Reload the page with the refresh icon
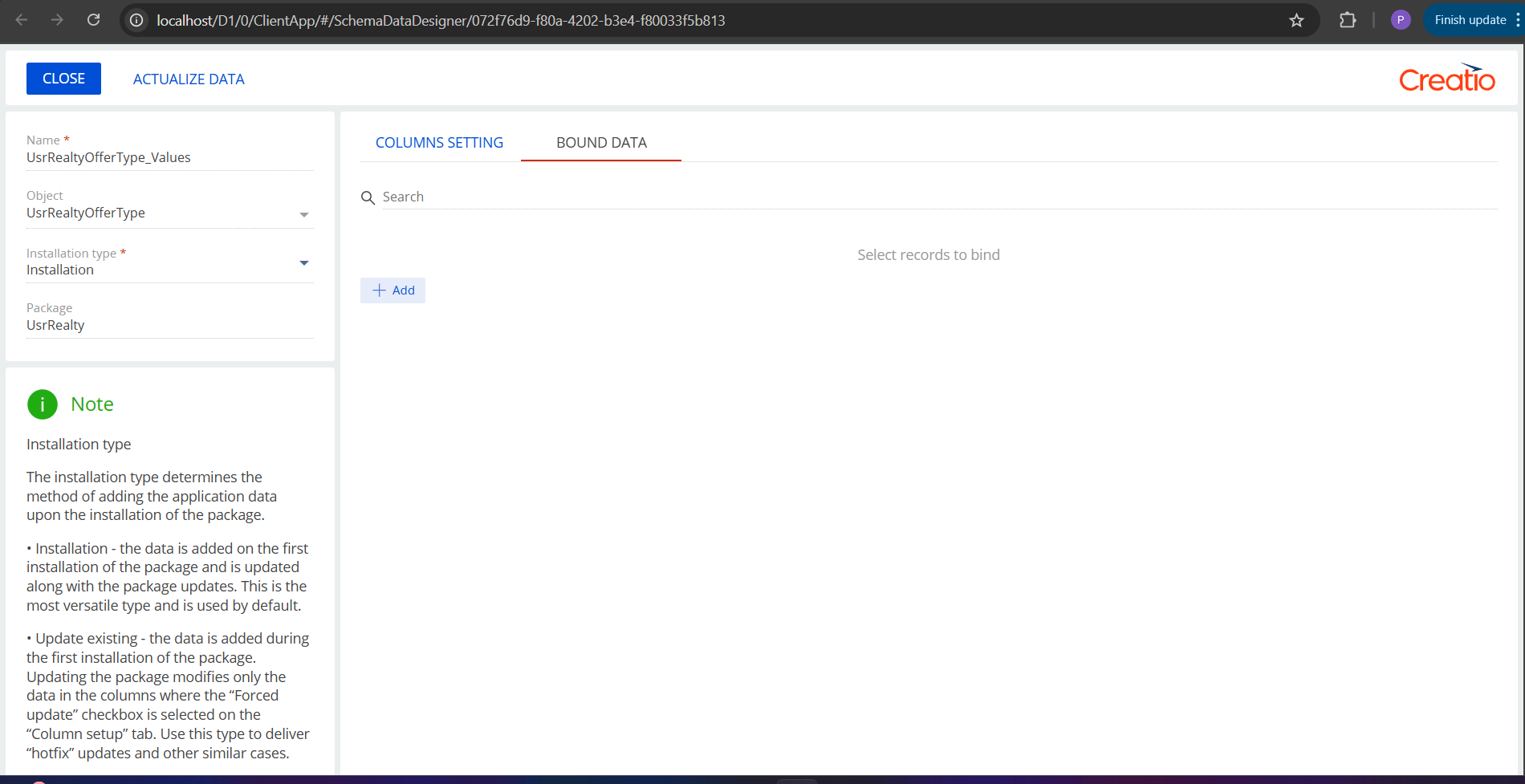 [93, 20]
